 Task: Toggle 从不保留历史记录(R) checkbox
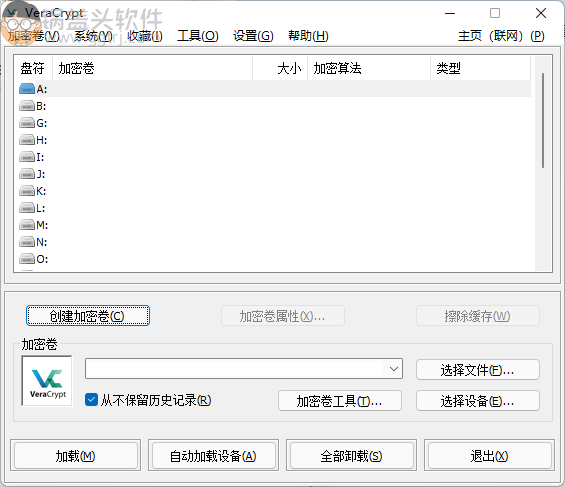pos(91,400)
